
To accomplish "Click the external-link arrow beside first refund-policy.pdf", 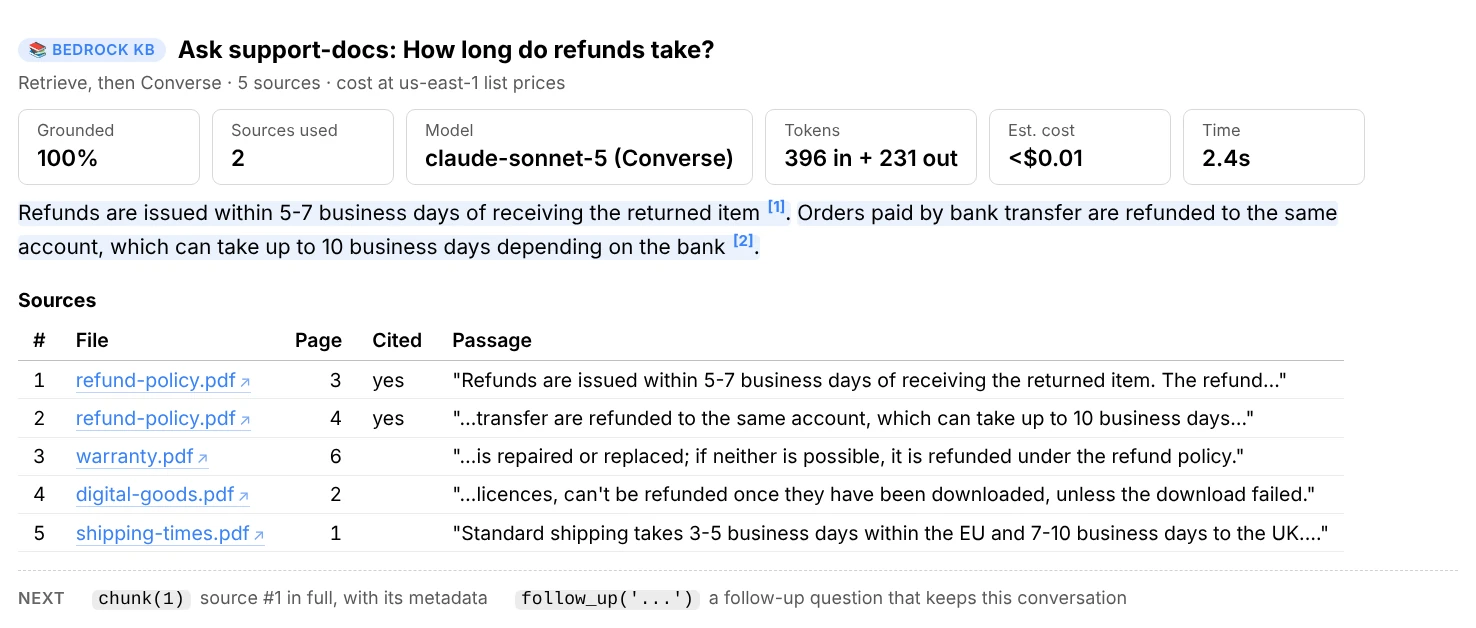I will tap(245, 382).
